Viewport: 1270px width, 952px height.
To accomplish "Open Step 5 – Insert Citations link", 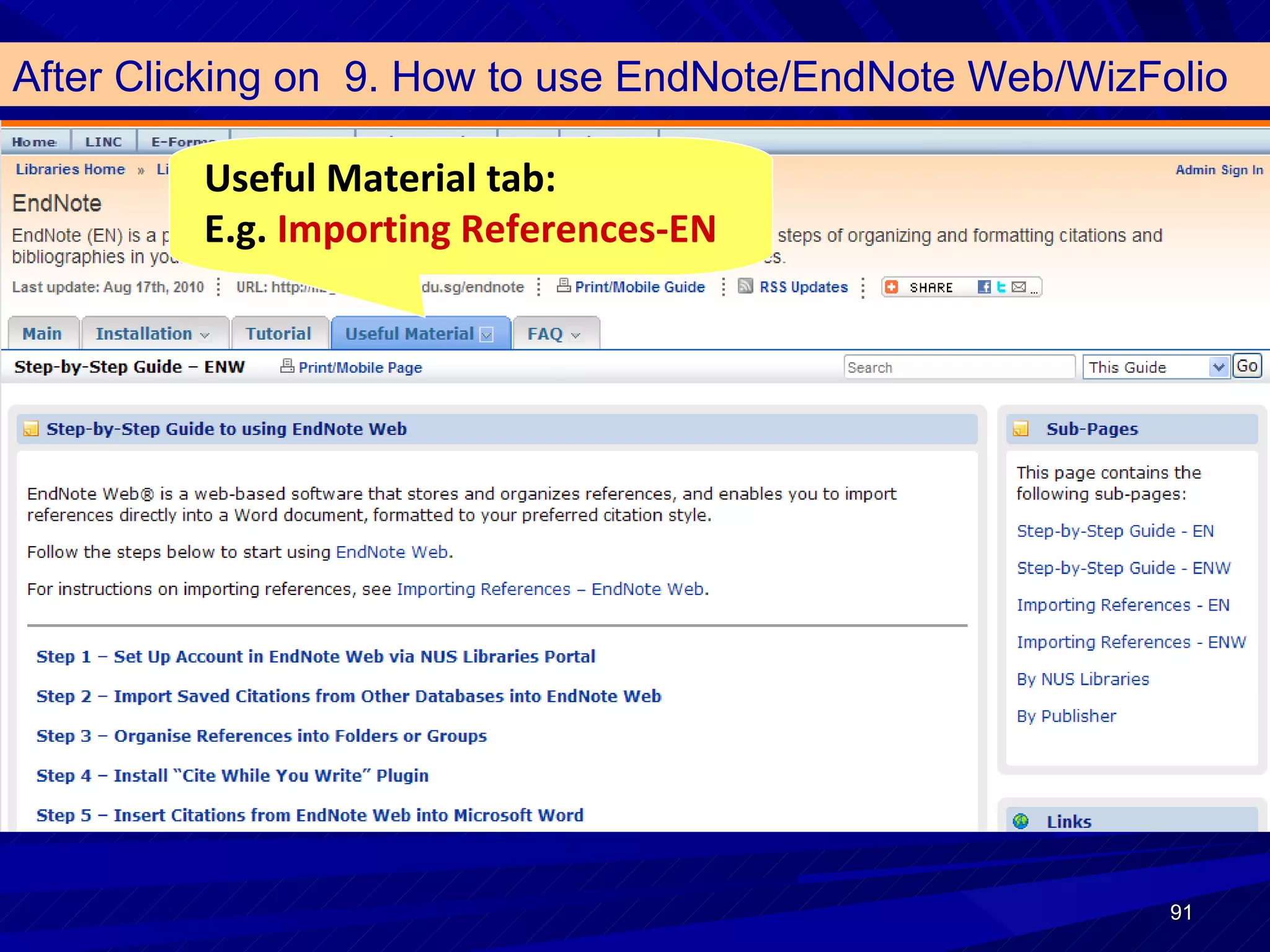I will pyautogui.click(x=310, y=815).
